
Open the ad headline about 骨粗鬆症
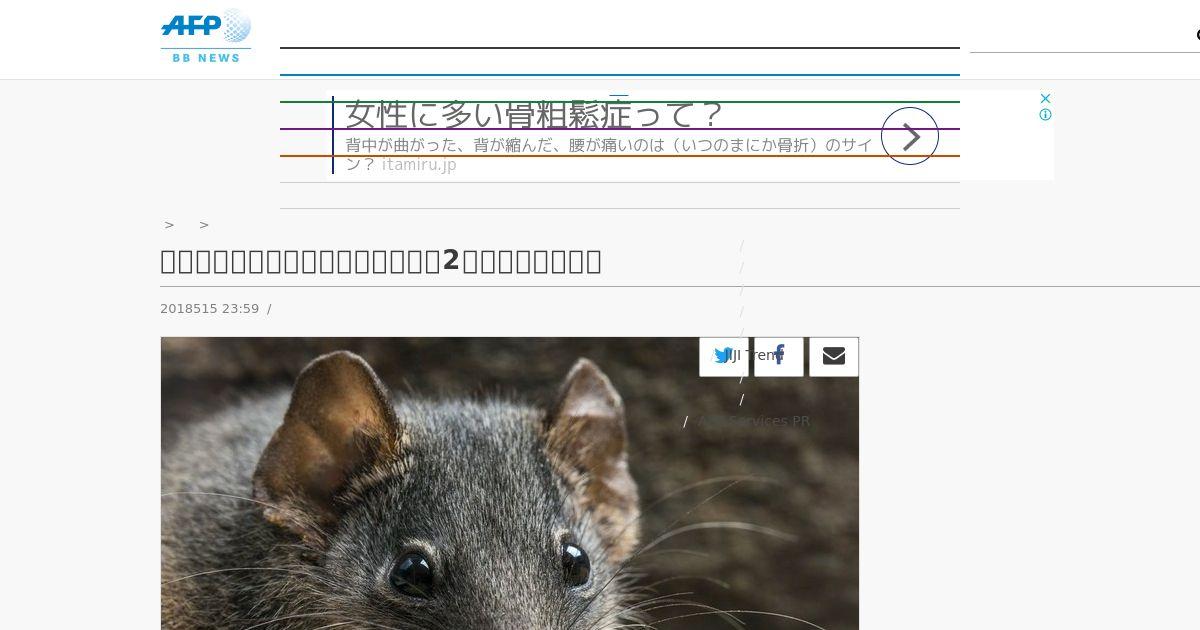tap(533, 115)
